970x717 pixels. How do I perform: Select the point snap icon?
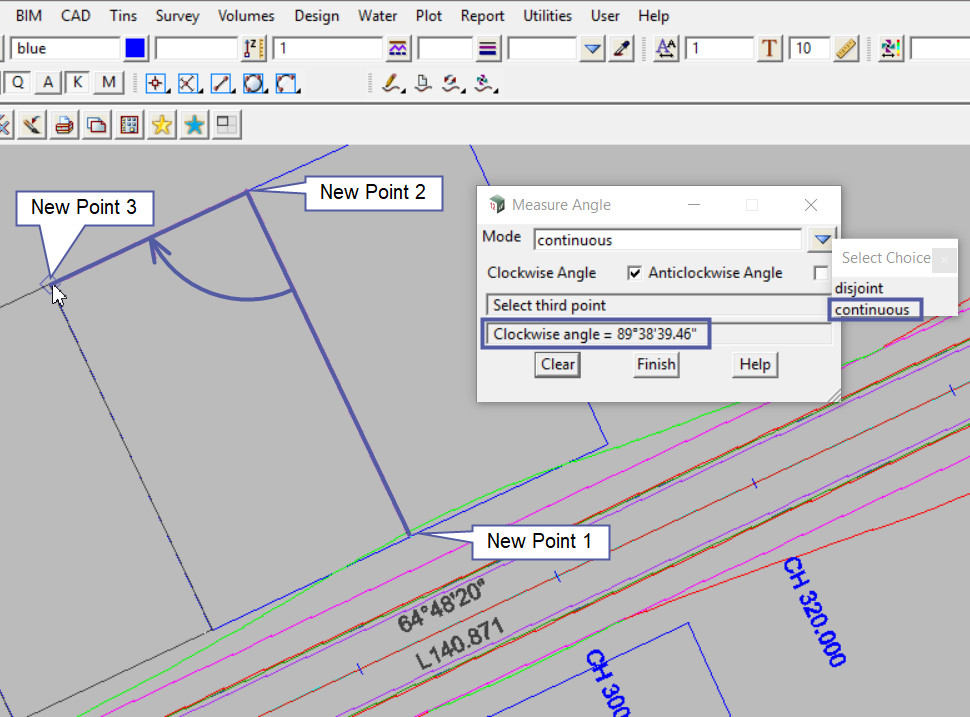[x=156, y=83]
